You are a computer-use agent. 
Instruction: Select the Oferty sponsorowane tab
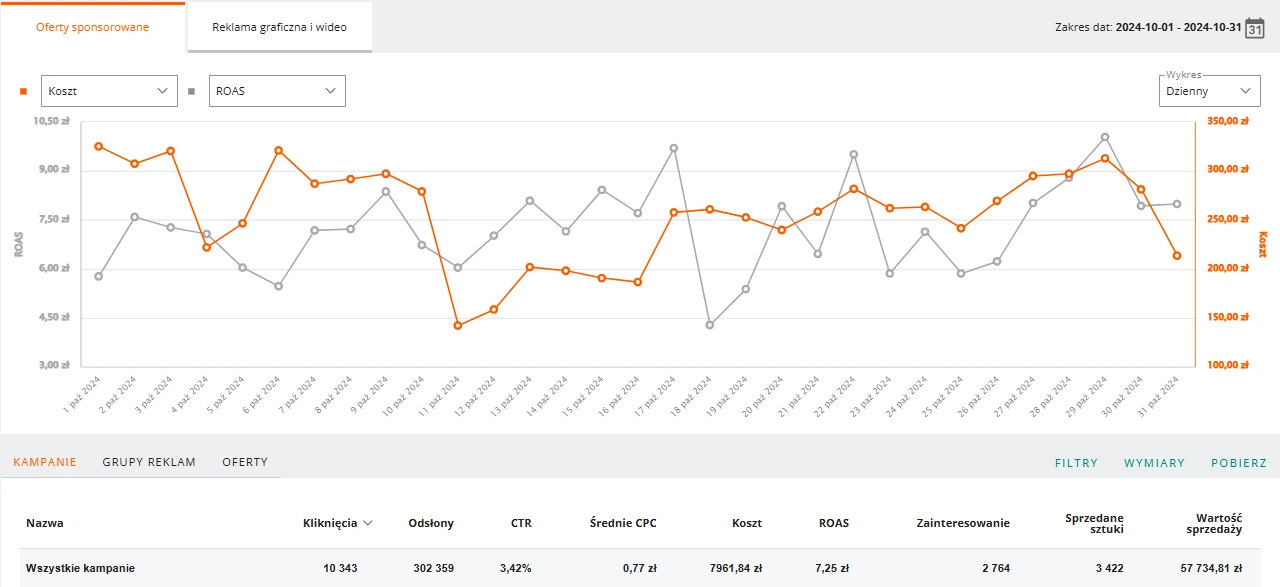92,27
